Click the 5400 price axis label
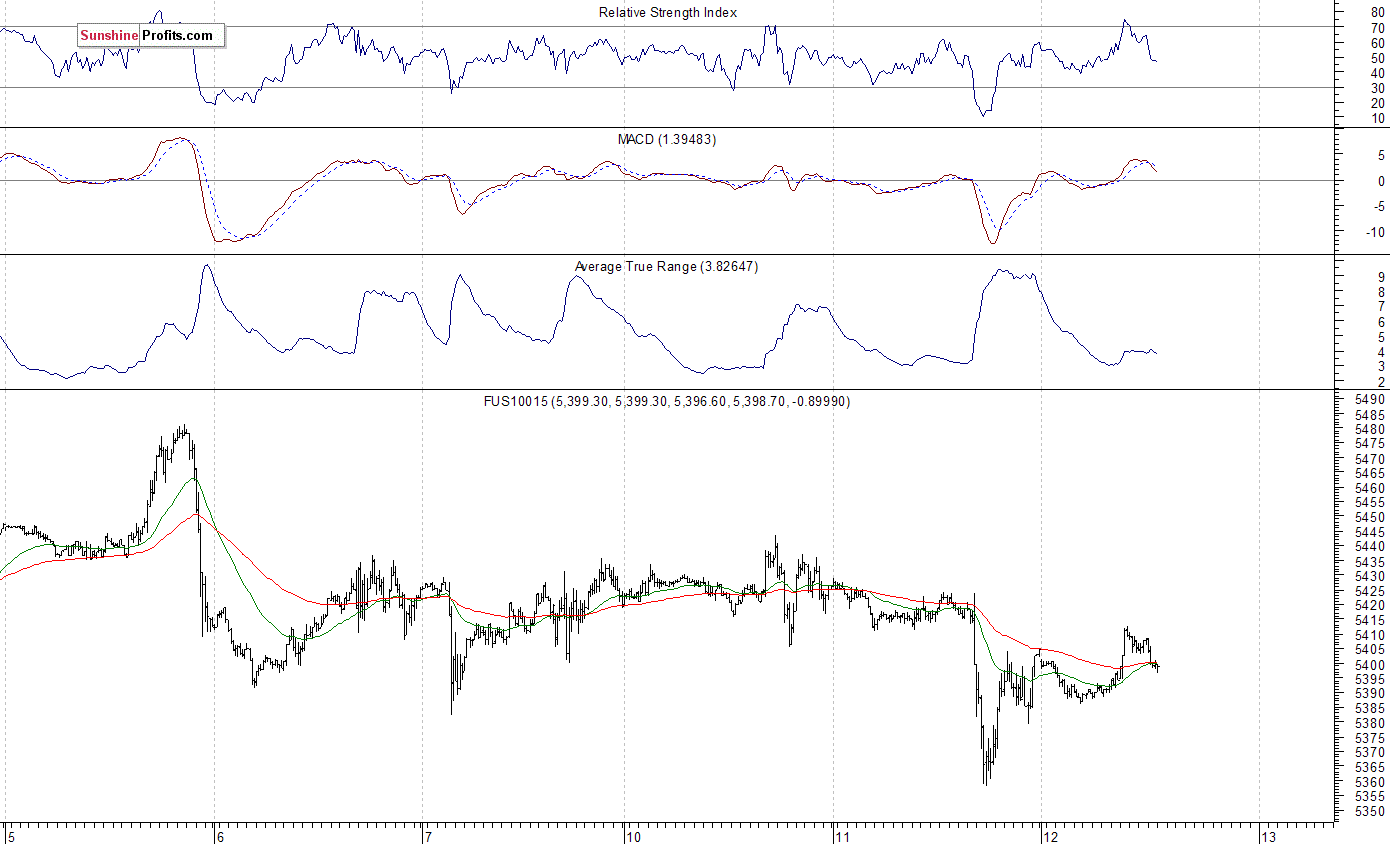This screenshot has width=1390, height=844. pyautogui.click(x=1369, y=665)
